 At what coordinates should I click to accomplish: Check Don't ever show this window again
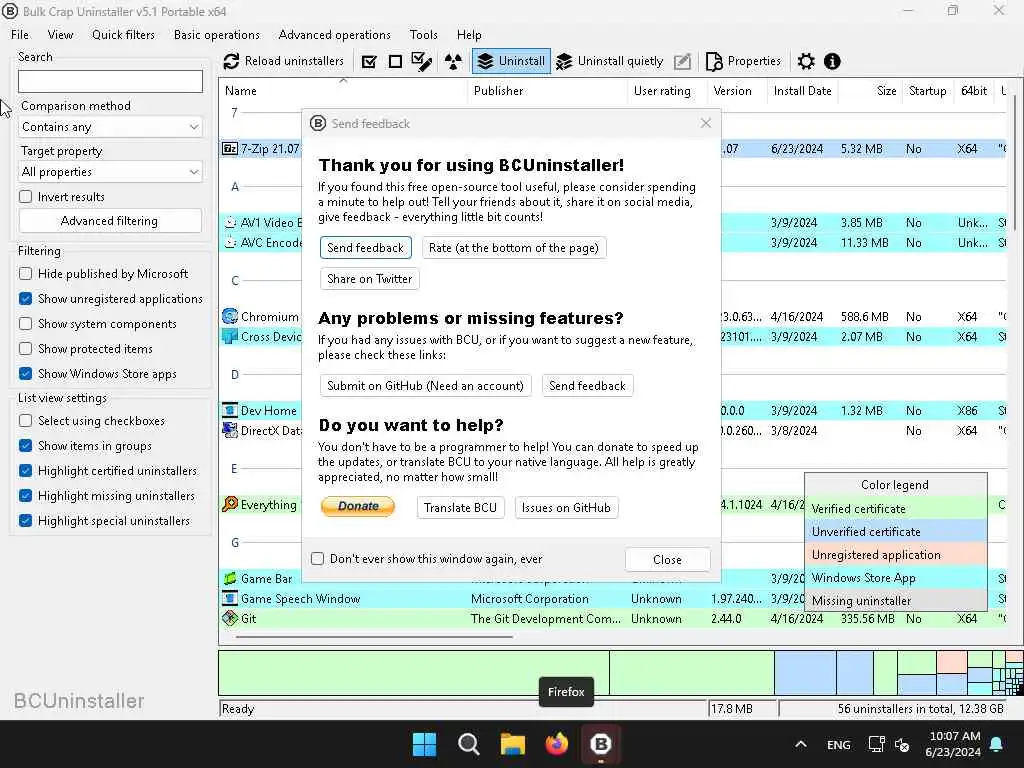pyautogui.click(x=317, y=559)
